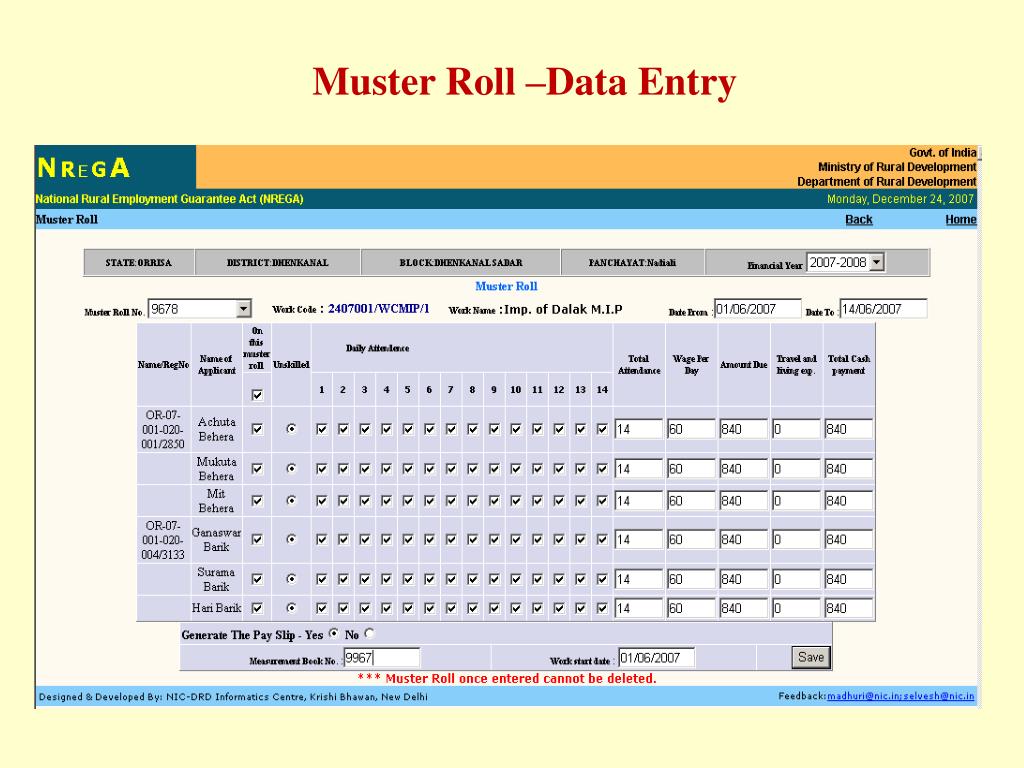Toggle the header On this muster roll checkbox

click(257, 394)
